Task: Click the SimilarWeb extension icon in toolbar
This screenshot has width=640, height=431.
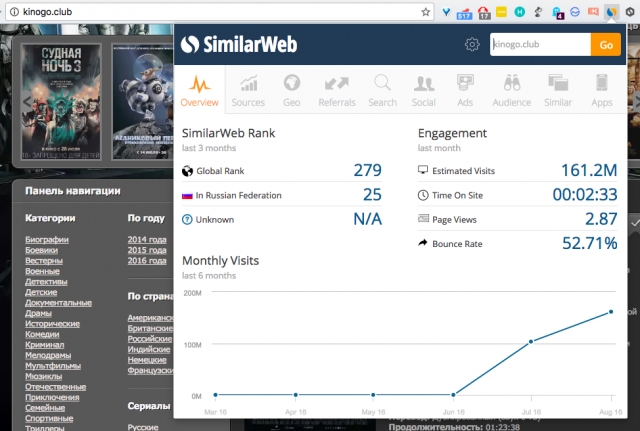Action: click(x=611, y=12)
